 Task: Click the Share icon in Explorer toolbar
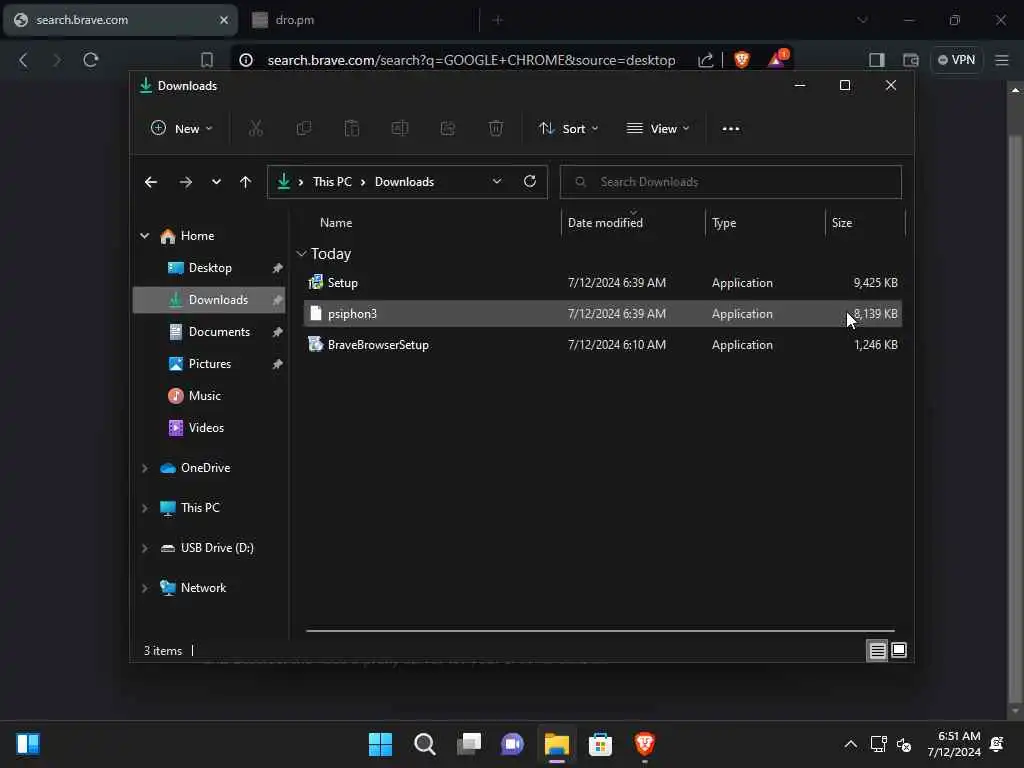click(x=448, y=129)
